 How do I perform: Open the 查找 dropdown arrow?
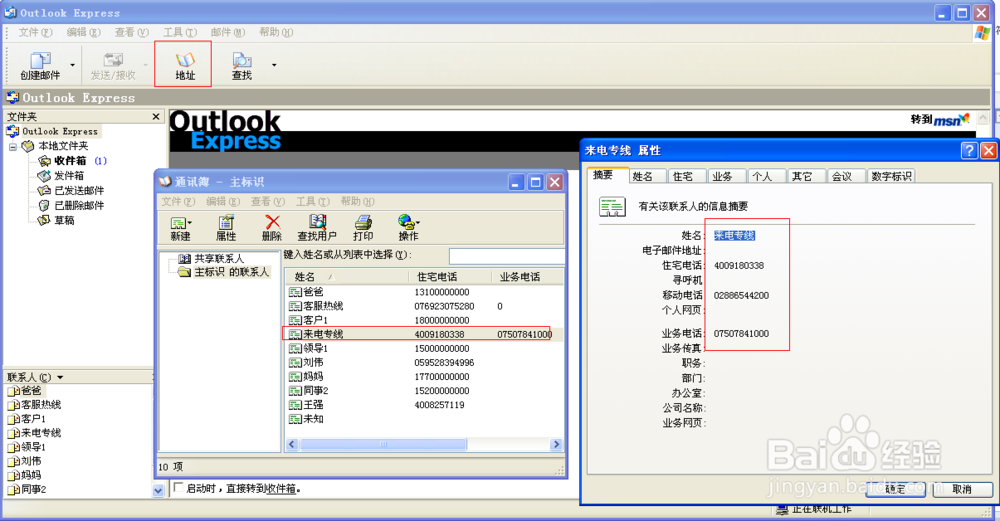pos(274,65)
